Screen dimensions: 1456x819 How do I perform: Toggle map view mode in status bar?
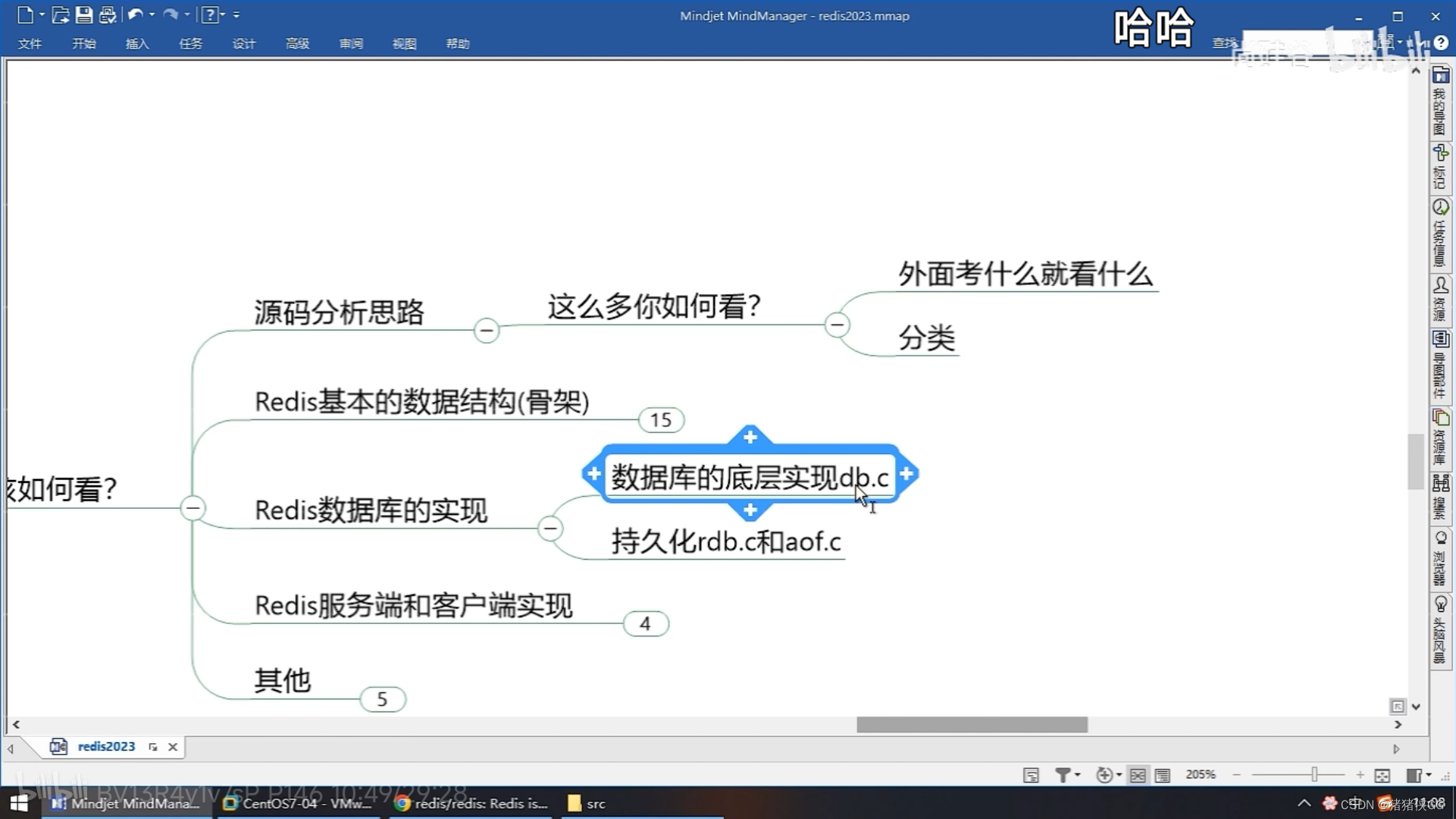[x=1138, y=775]
